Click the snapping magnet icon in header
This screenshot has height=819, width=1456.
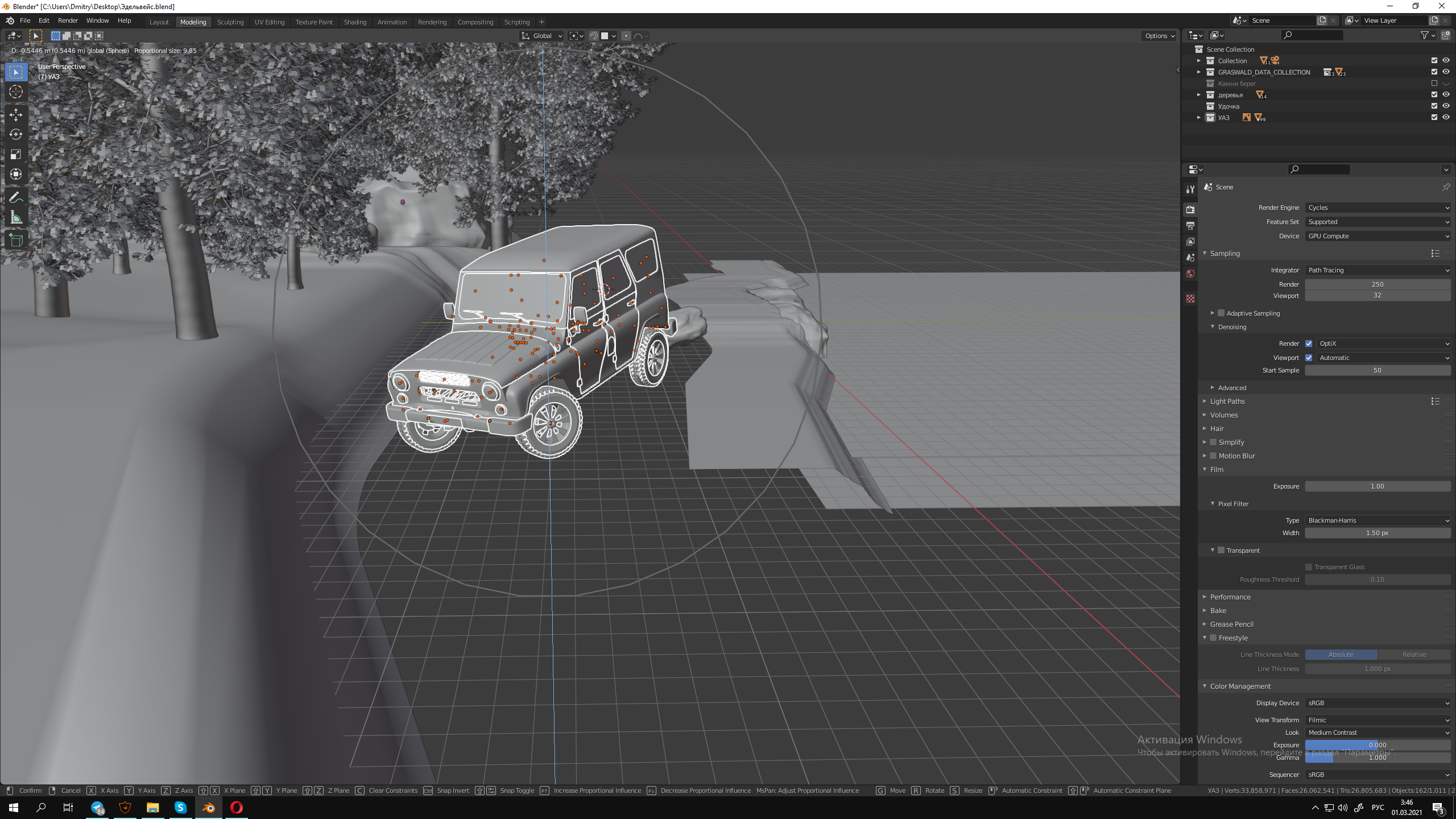coord(594,36)
